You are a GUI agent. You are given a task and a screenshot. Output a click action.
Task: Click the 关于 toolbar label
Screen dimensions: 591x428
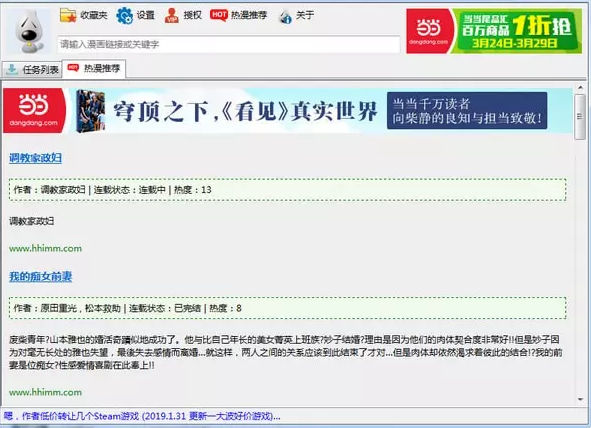305,15
